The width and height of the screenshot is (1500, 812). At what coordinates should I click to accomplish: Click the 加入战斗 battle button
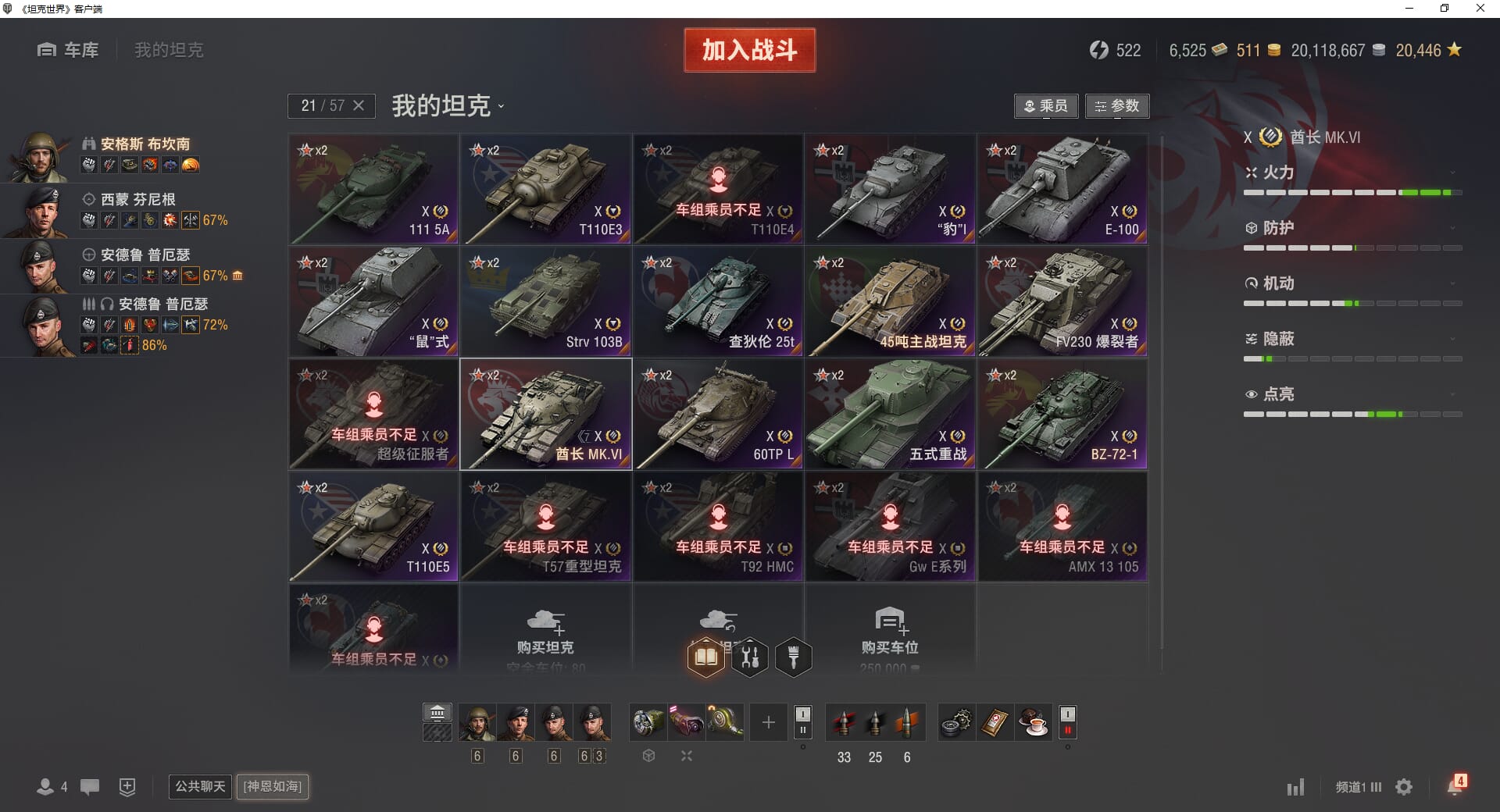tap(750, 50)
